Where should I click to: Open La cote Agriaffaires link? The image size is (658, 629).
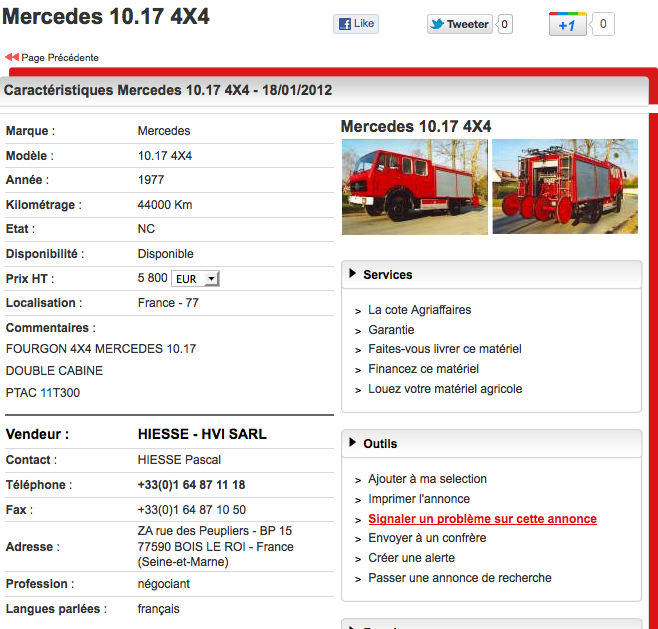point(419,310)
